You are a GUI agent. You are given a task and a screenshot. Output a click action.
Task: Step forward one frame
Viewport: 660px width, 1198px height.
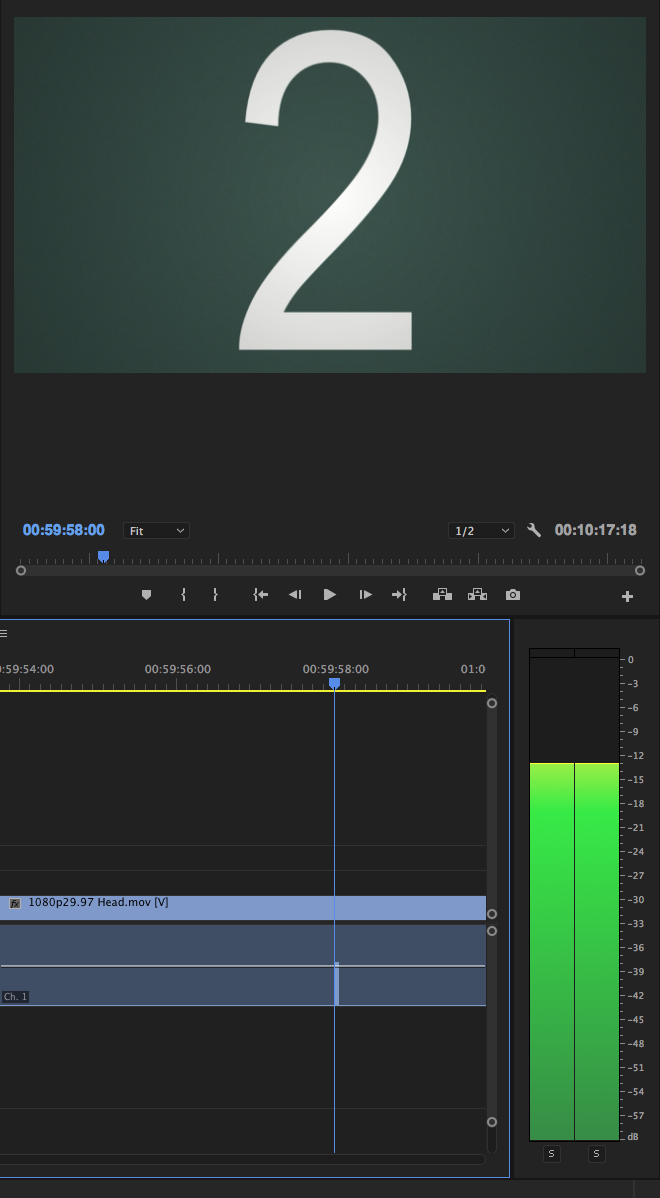click(x=366, y=594)
